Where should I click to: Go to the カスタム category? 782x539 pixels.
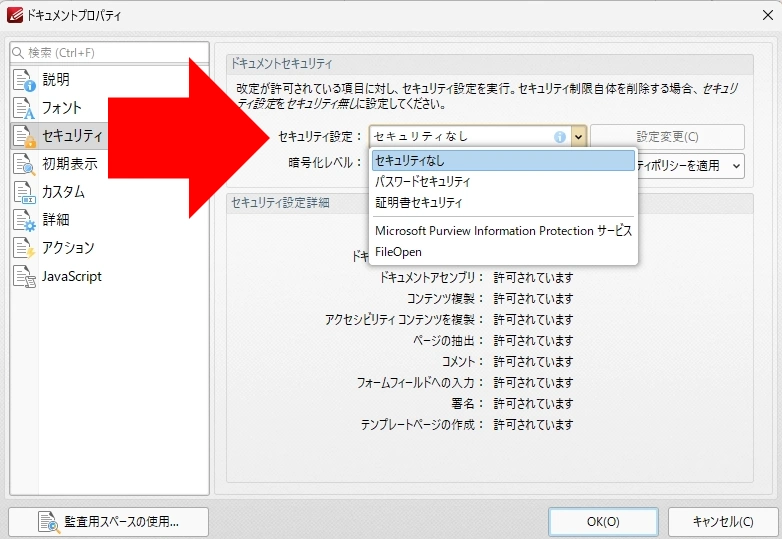point(109,191)
